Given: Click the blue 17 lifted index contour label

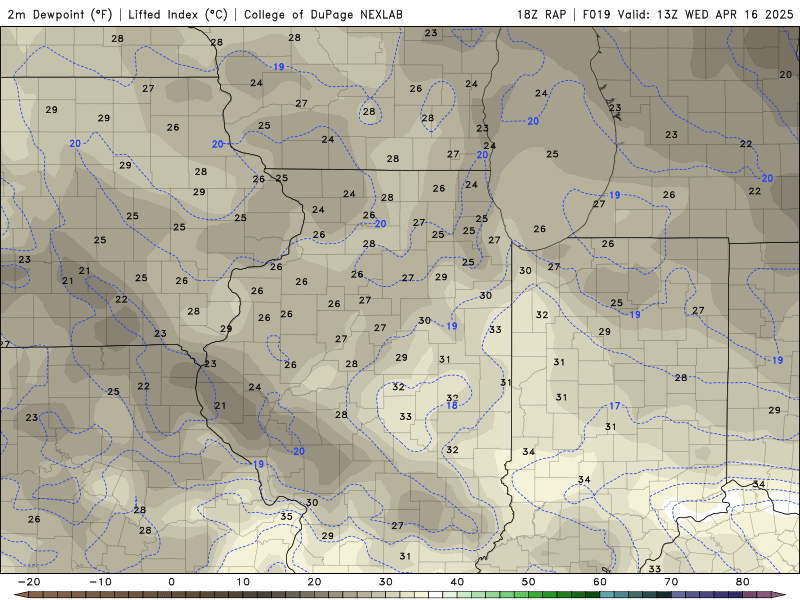Looking at the screenshot, I should click(614, 406).
